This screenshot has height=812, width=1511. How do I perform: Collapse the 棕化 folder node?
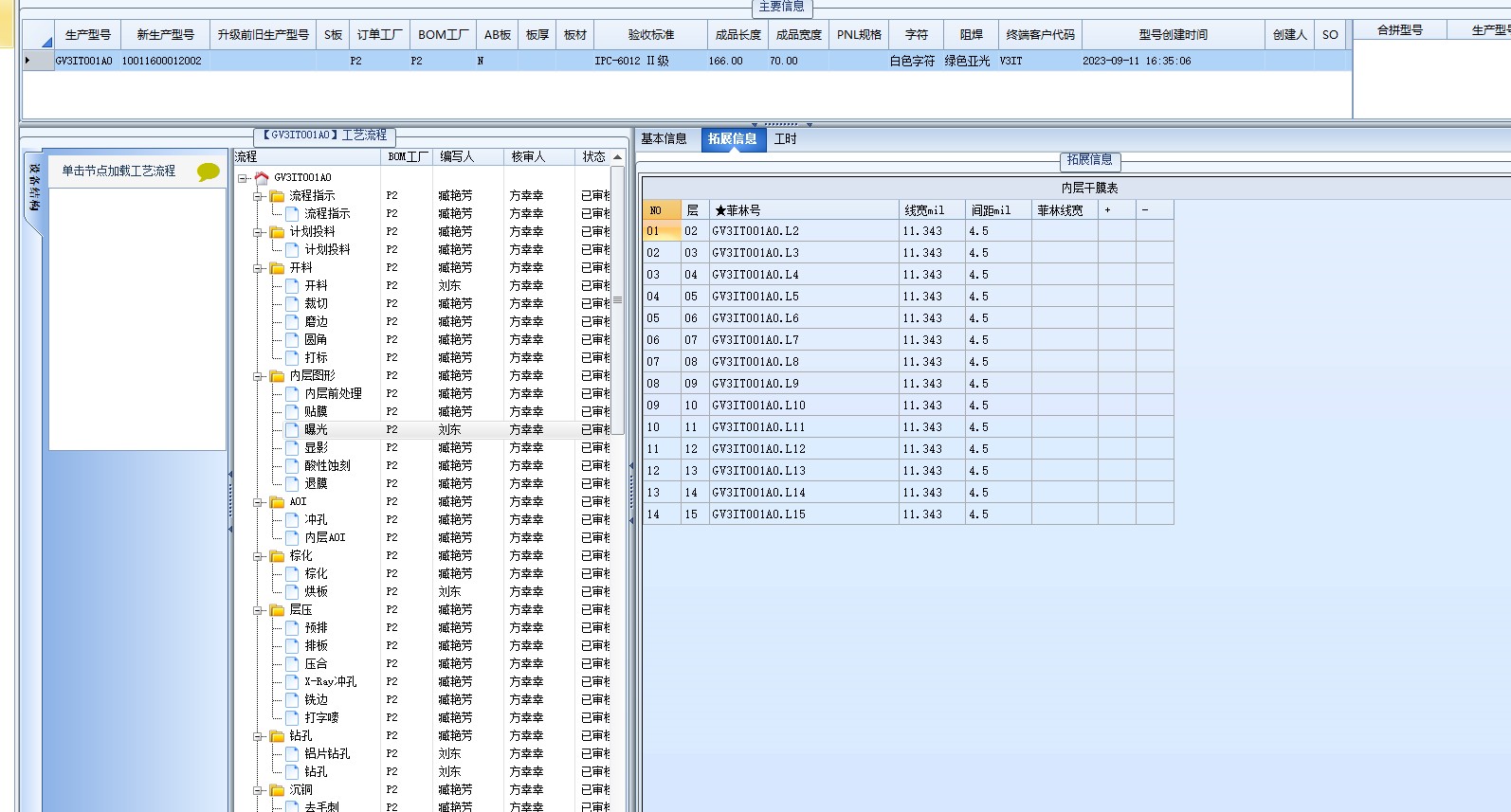[258, 556]
